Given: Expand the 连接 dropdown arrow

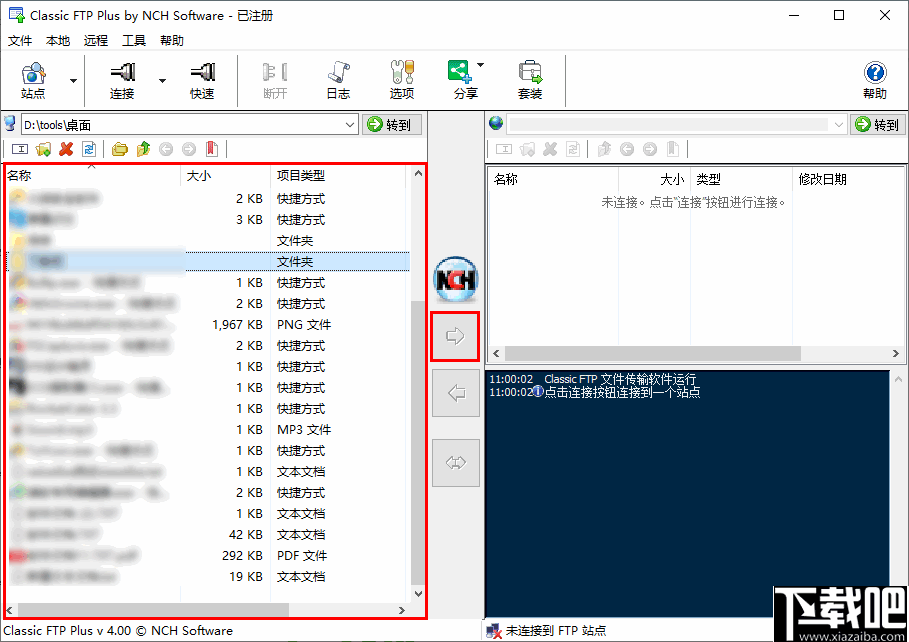Looking at the screenshot, I should tap(160, 80).
